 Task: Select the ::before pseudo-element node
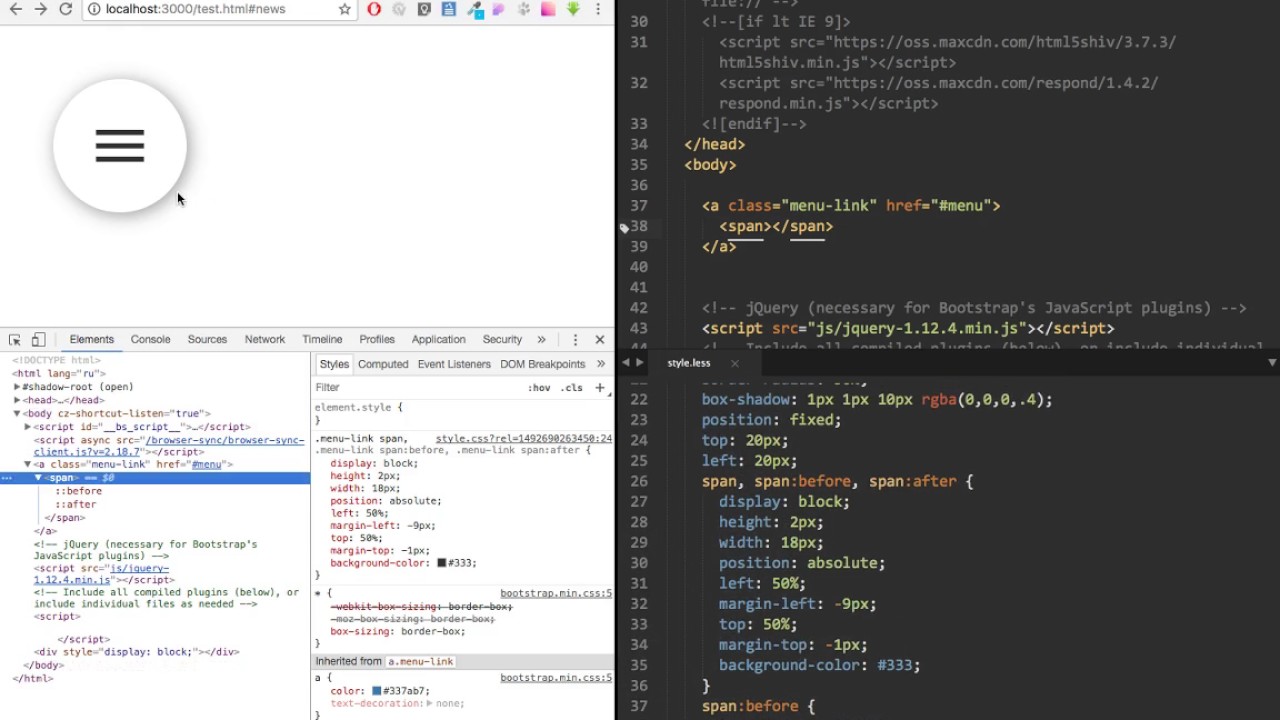click(78, 491)
